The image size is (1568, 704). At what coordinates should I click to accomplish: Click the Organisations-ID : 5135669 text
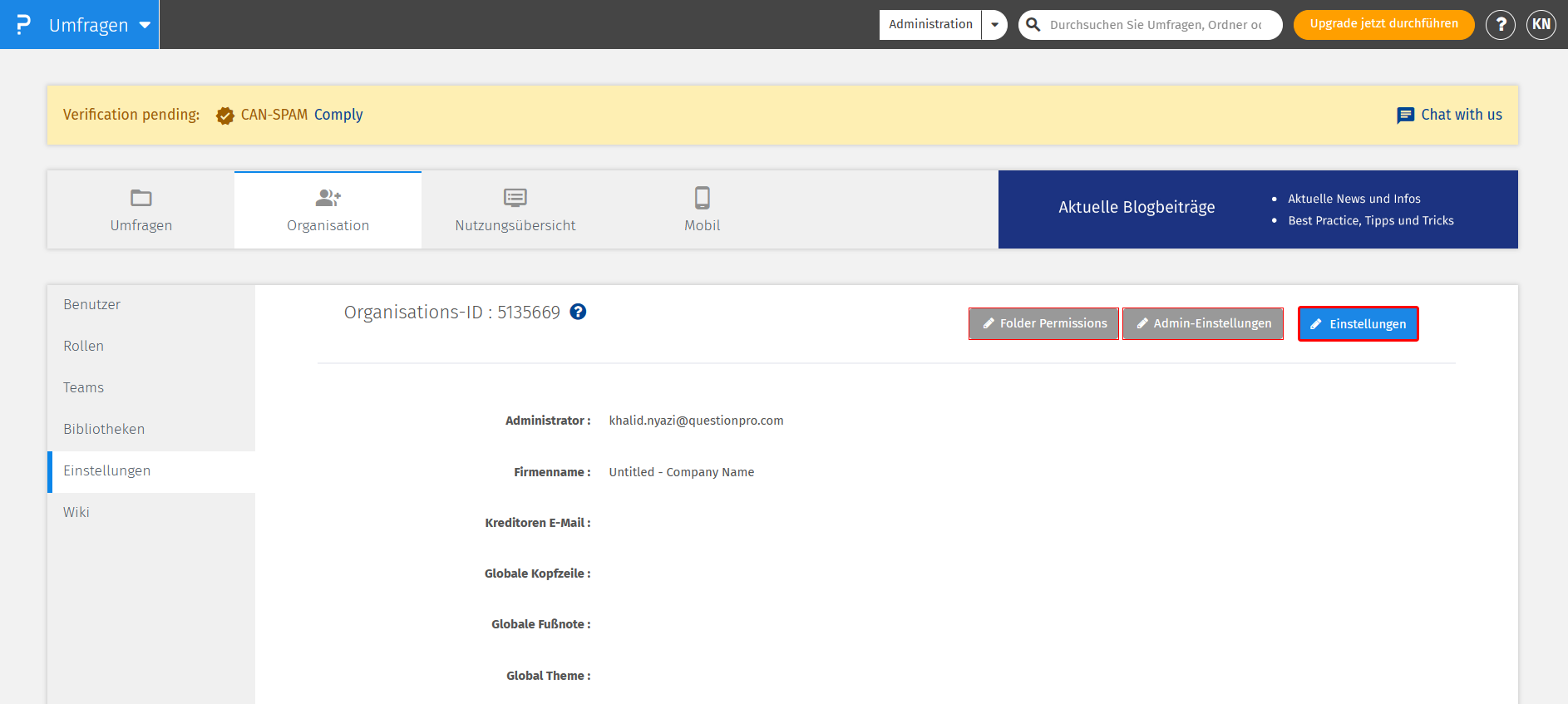pyautogui.click(x=452, y=313)
